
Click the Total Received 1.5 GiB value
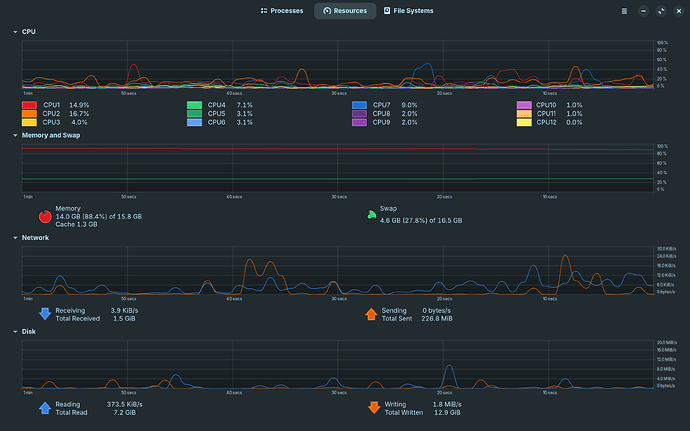(x=124, y=318)
